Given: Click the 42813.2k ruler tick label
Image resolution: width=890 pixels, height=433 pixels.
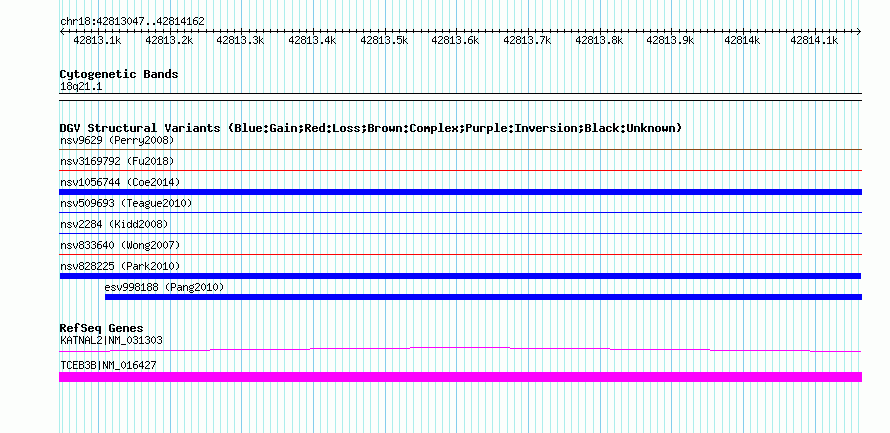Looking at the screenshot, I should tap(169, 40).
